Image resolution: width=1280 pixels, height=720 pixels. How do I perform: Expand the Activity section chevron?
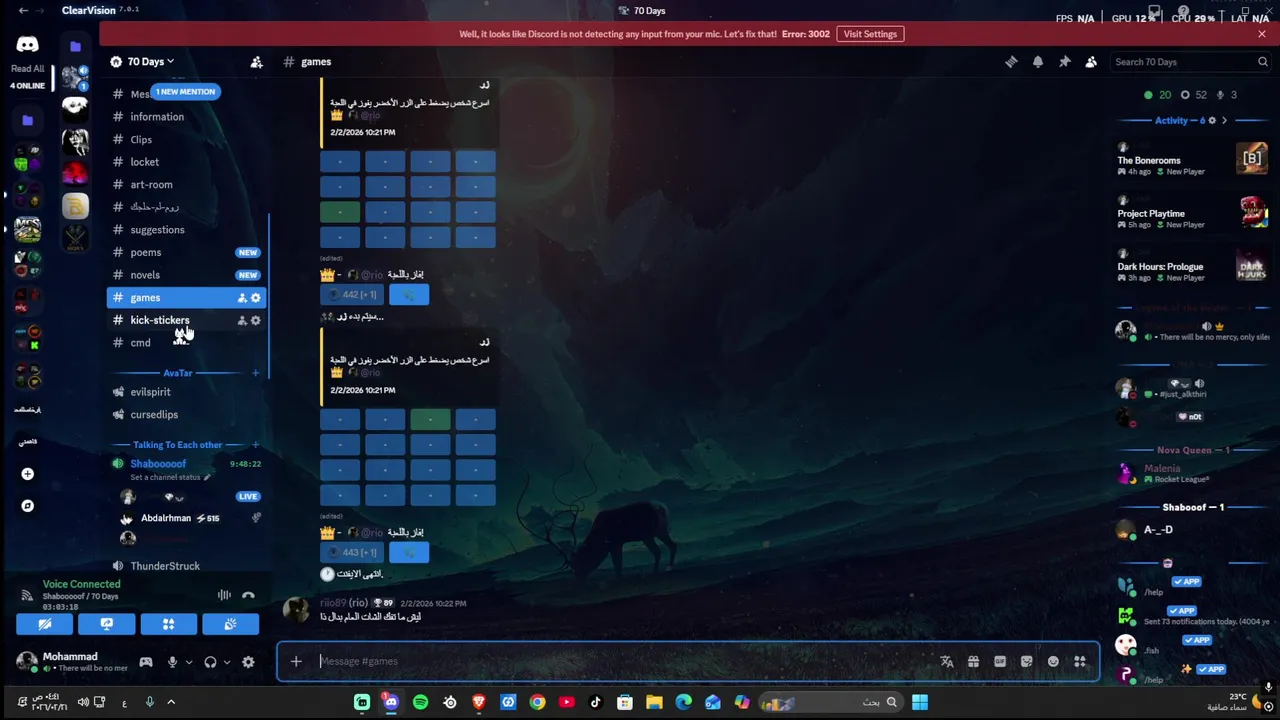1224,121
